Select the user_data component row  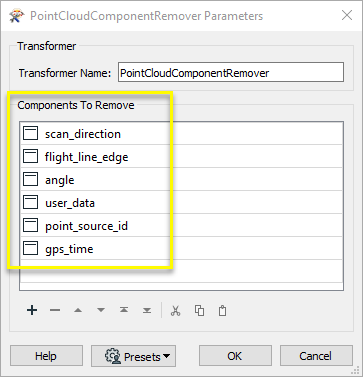(x=181, y=202)
